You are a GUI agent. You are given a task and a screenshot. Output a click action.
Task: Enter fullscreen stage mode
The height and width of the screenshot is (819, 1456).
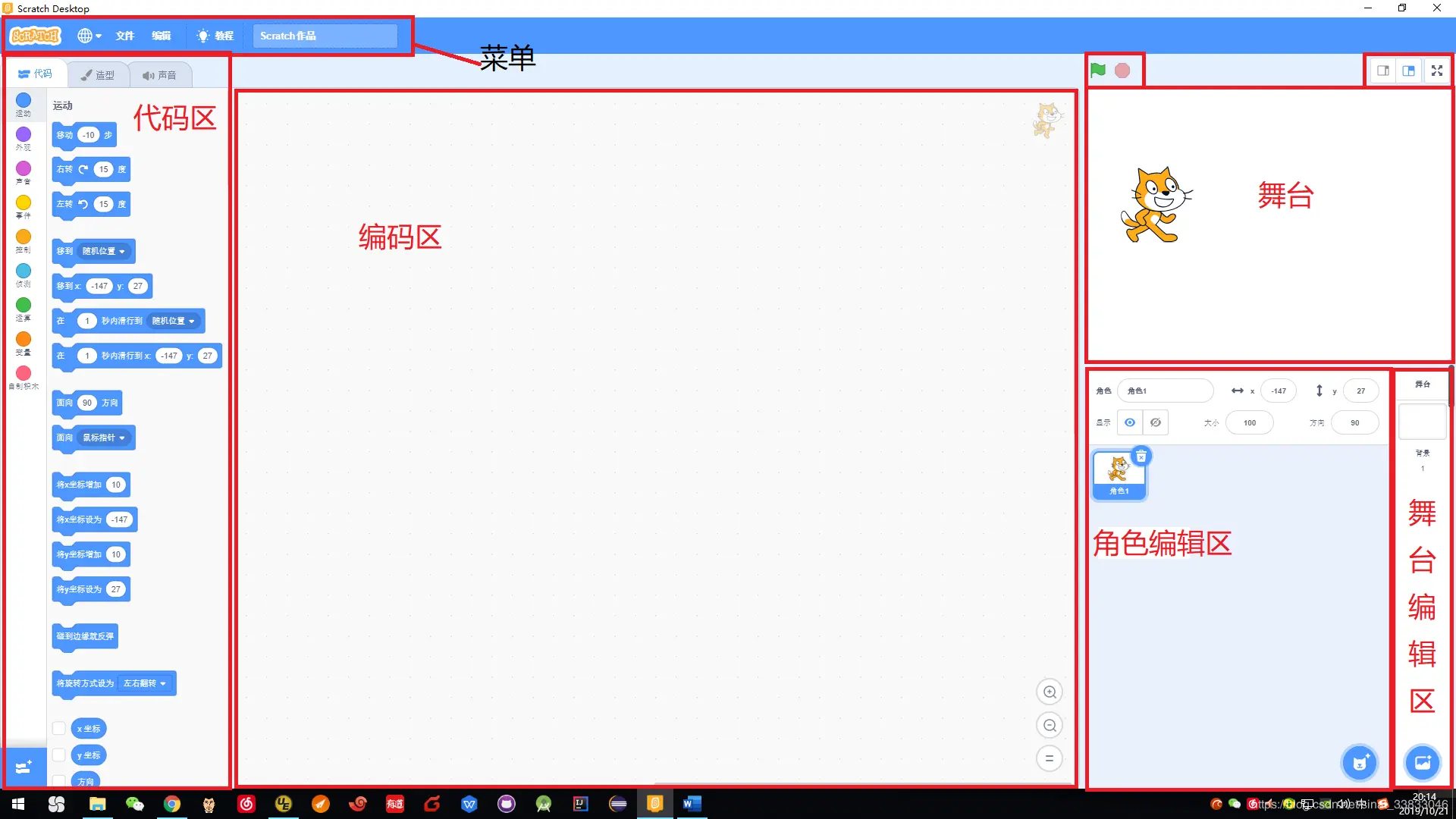click(x=1436, y=71)
